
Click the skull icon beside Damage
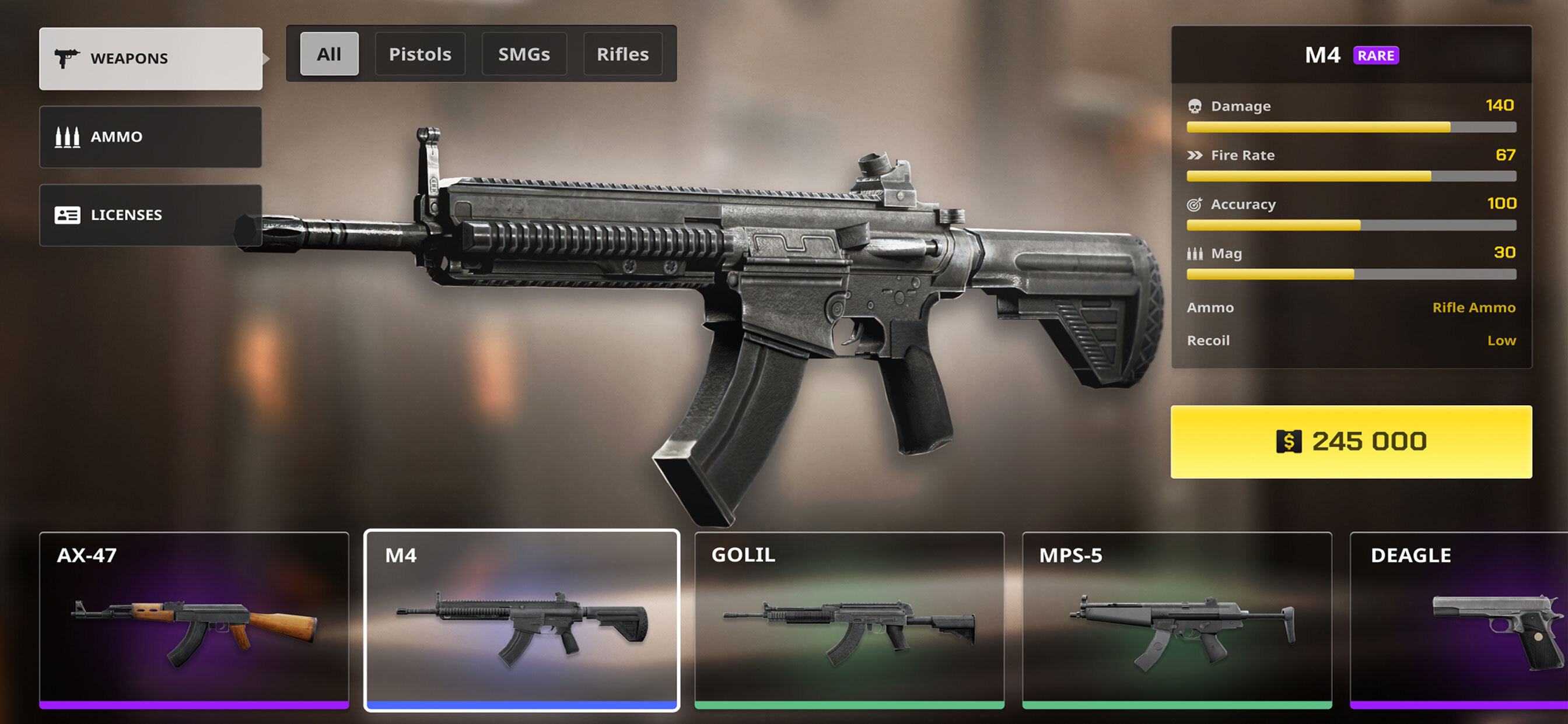tap(1194, 107)
